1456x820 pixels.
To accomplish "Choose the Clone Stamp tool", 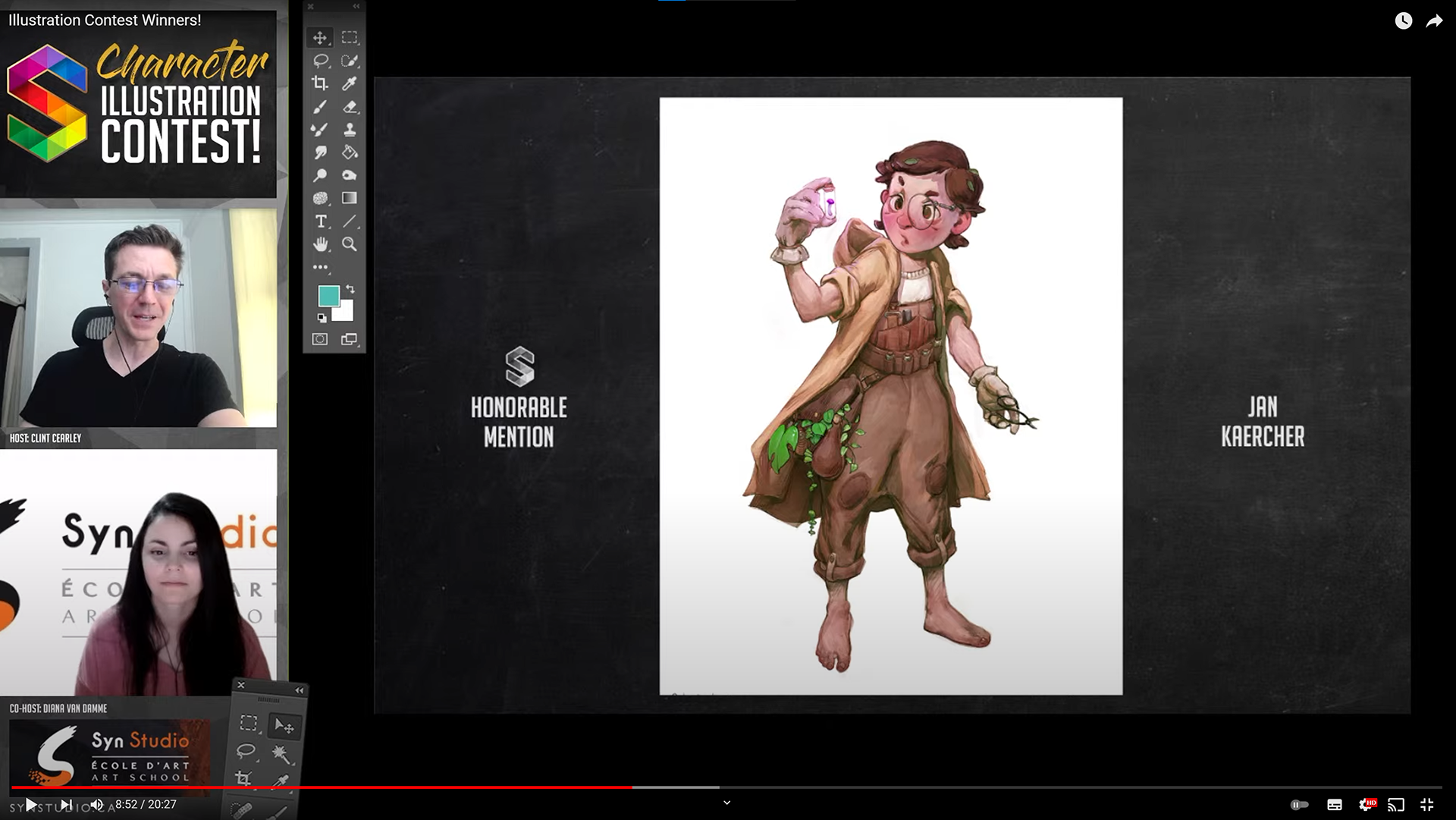I will click(x=350, y=130).
